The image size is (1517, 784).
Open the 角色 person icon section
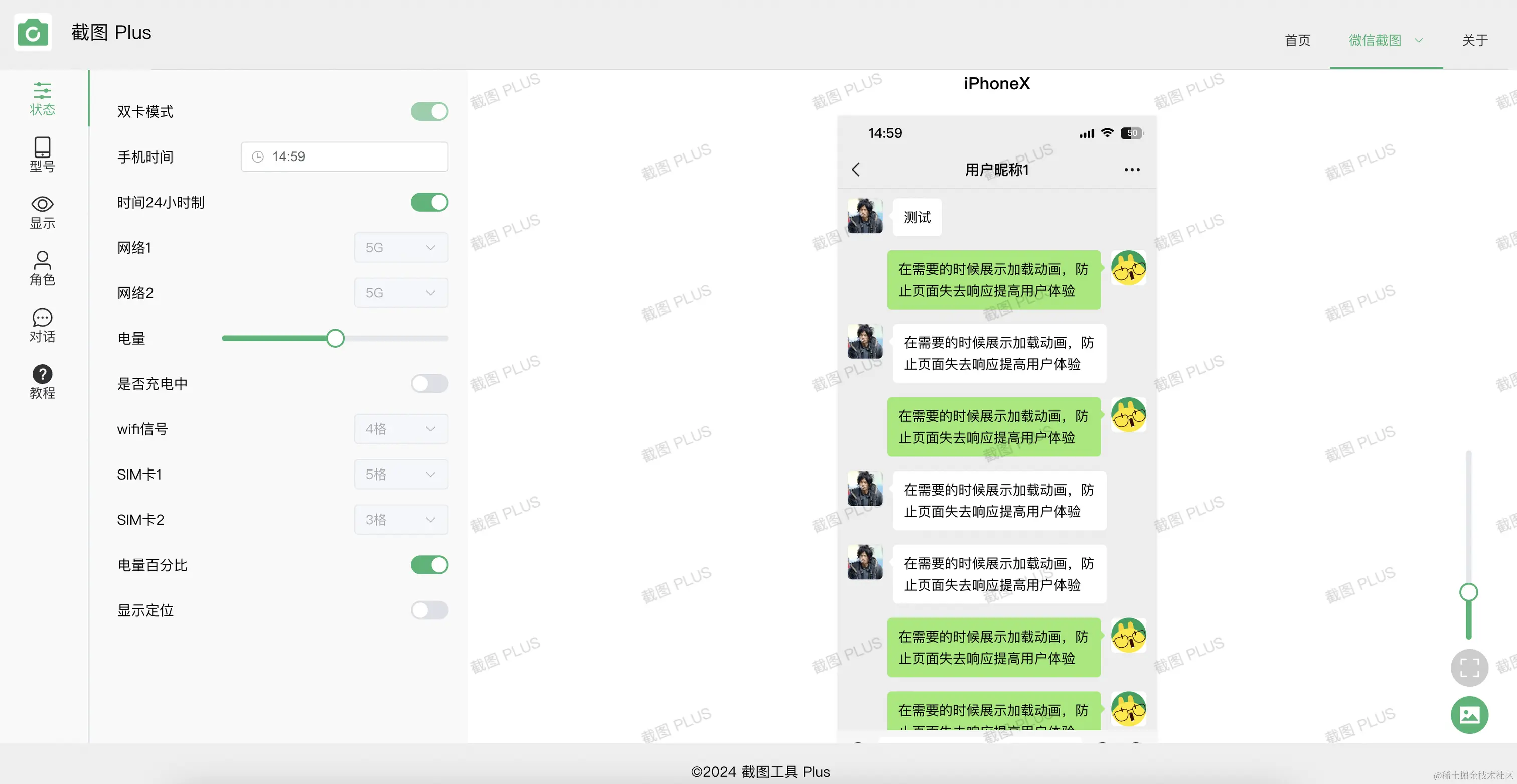click(x=43, y=268)
